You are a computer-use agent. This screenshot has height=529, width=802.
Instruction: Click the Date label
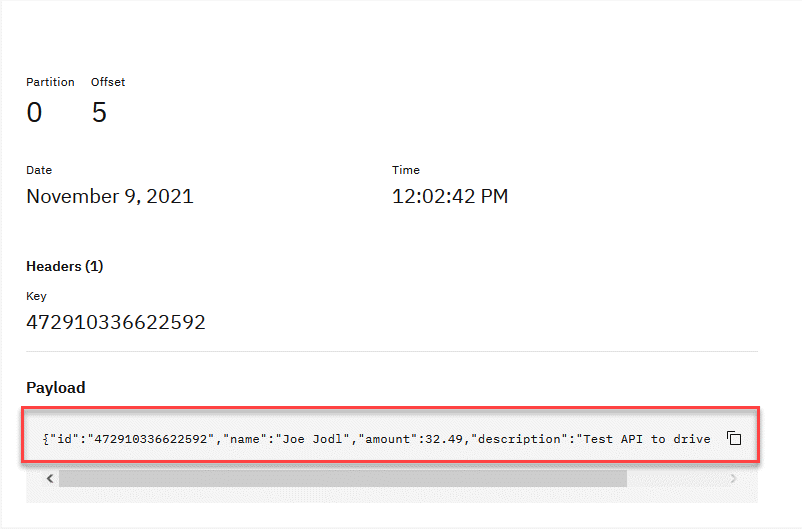(x=39, y=170)
